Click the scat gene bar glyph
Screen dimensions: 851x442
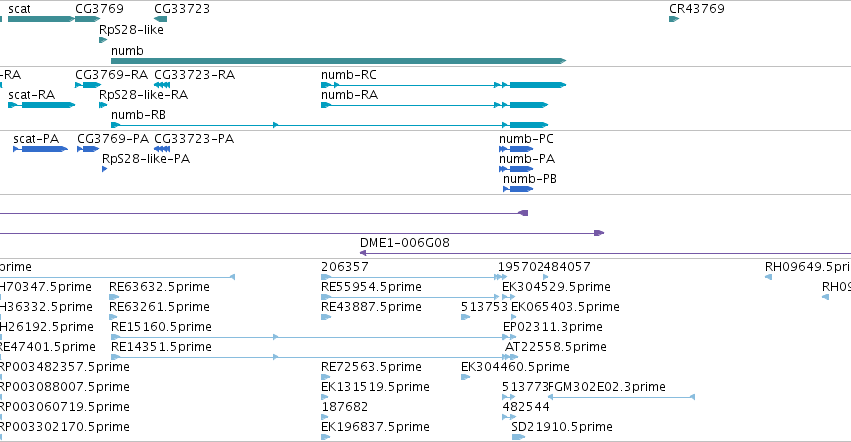41,19
